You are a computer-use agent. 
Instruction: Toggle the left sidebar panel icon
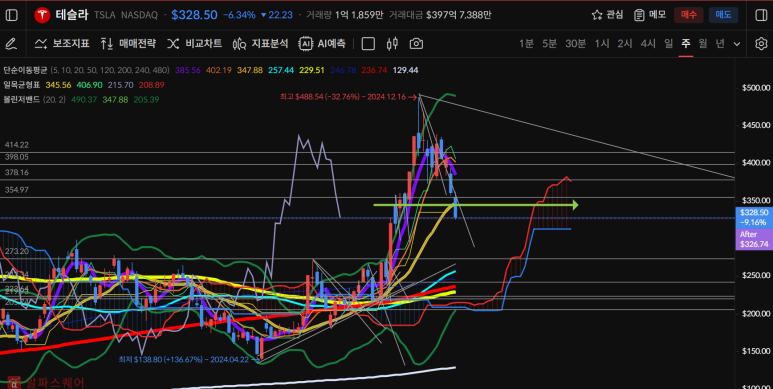pyautogui.click(x=11, y=15)
